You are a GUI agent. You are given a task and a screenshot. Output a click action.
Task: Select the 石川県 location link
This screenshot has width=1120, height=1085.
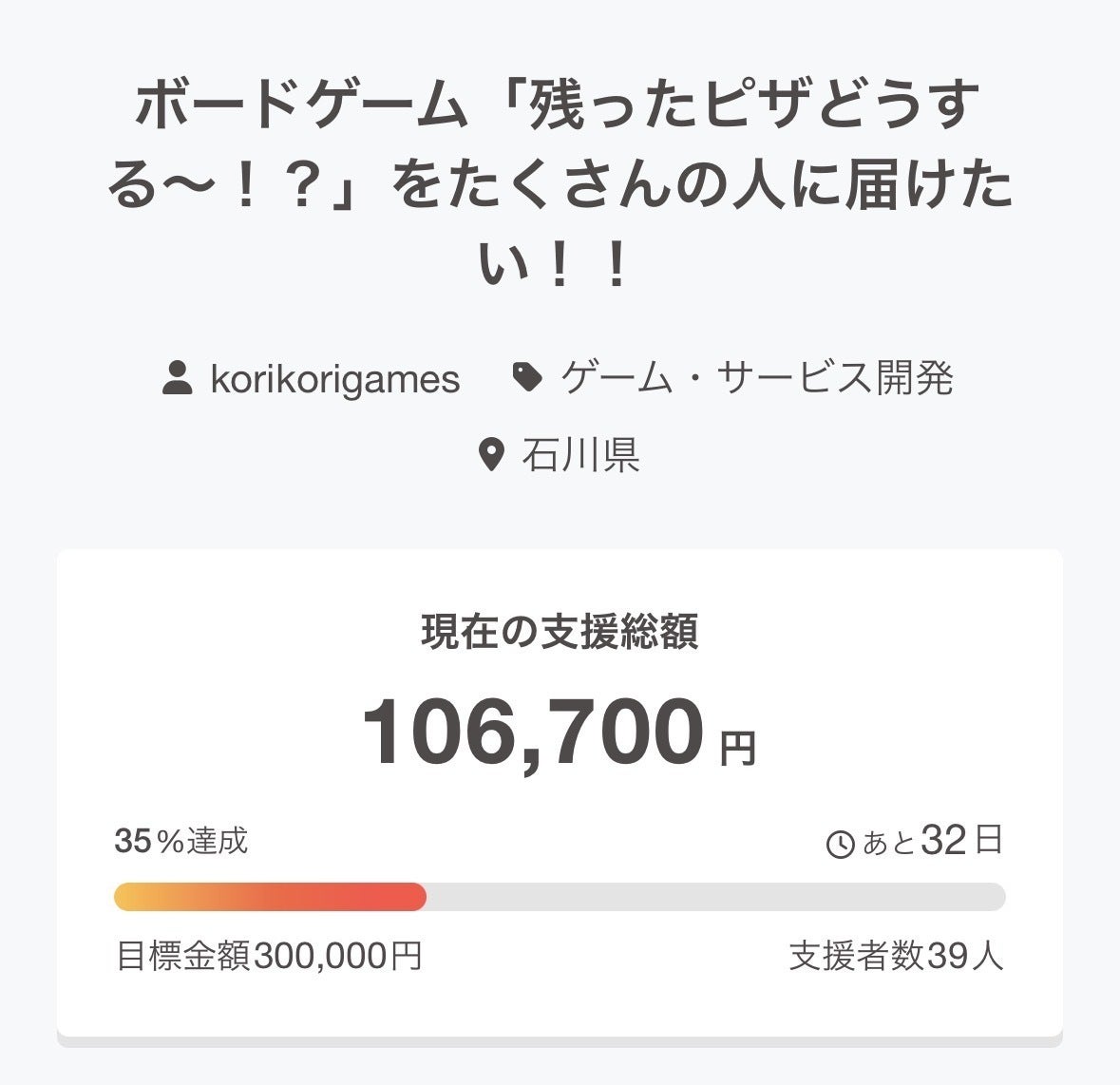(x=580, y=455)
